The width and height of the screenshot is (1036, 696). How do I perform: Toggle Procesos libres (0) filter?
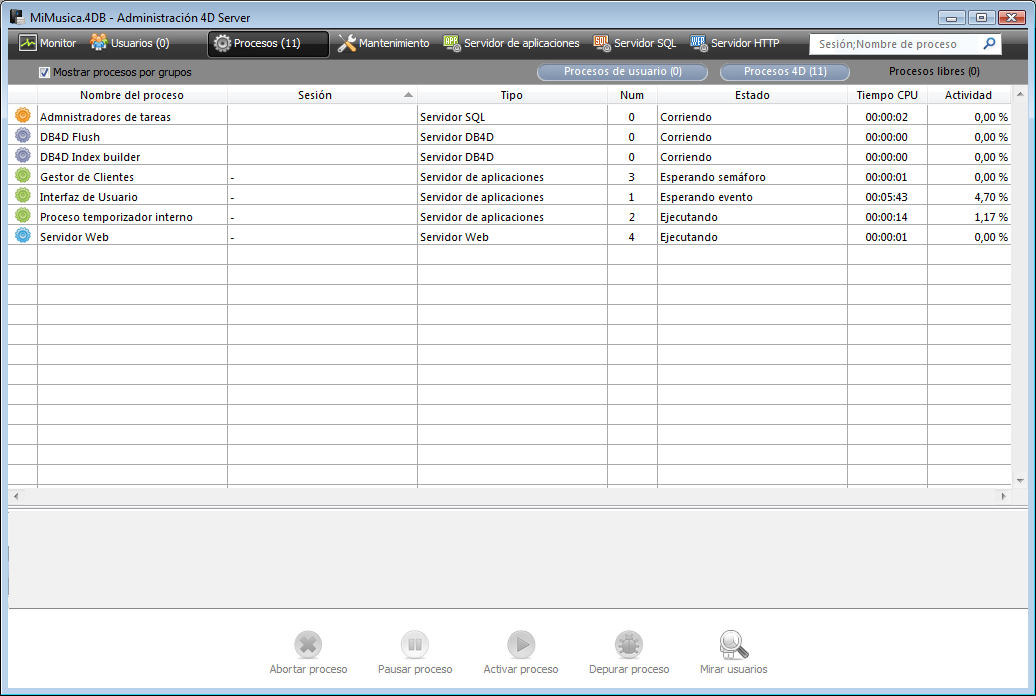click(934, 71)
